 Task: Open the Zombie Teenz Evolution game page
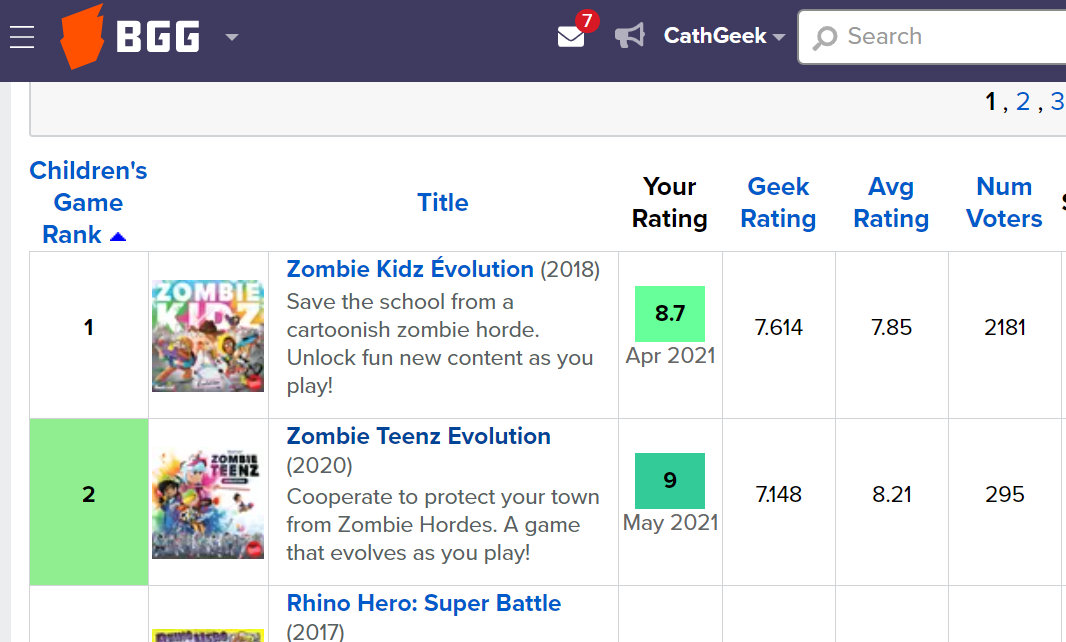(418, 436)
